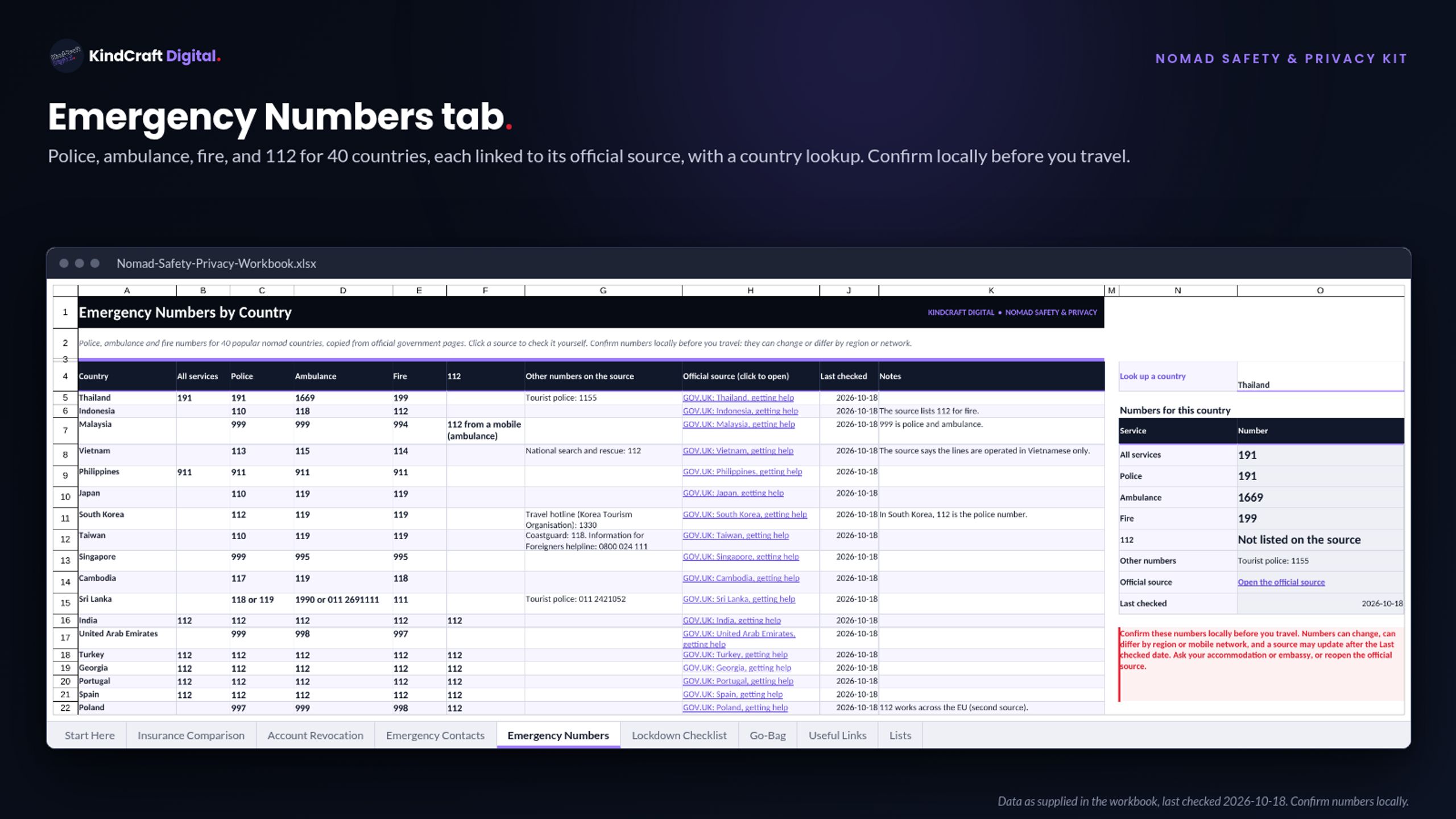Select row 5 header
1456x819 pixels.
click(65, 398)
